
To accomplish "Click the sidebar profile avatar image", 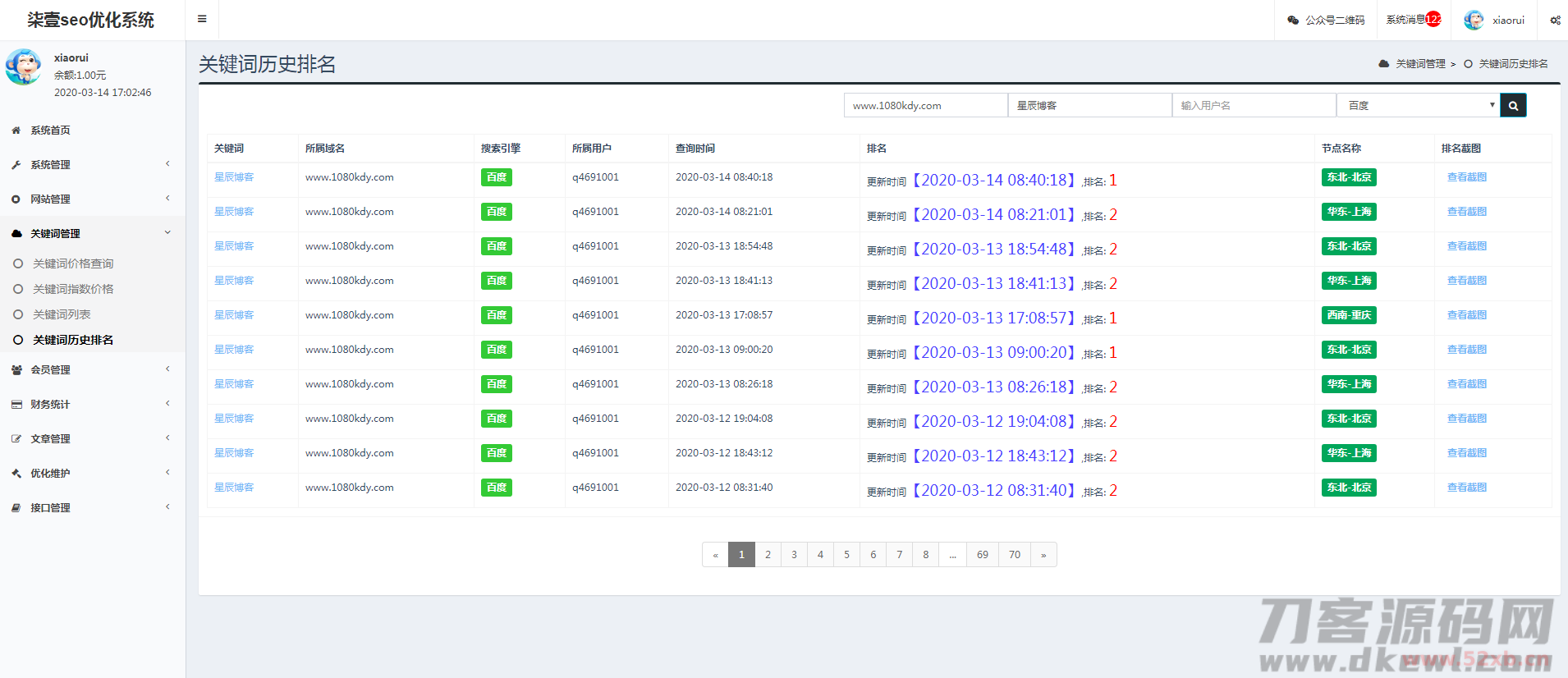I will 24,67.
